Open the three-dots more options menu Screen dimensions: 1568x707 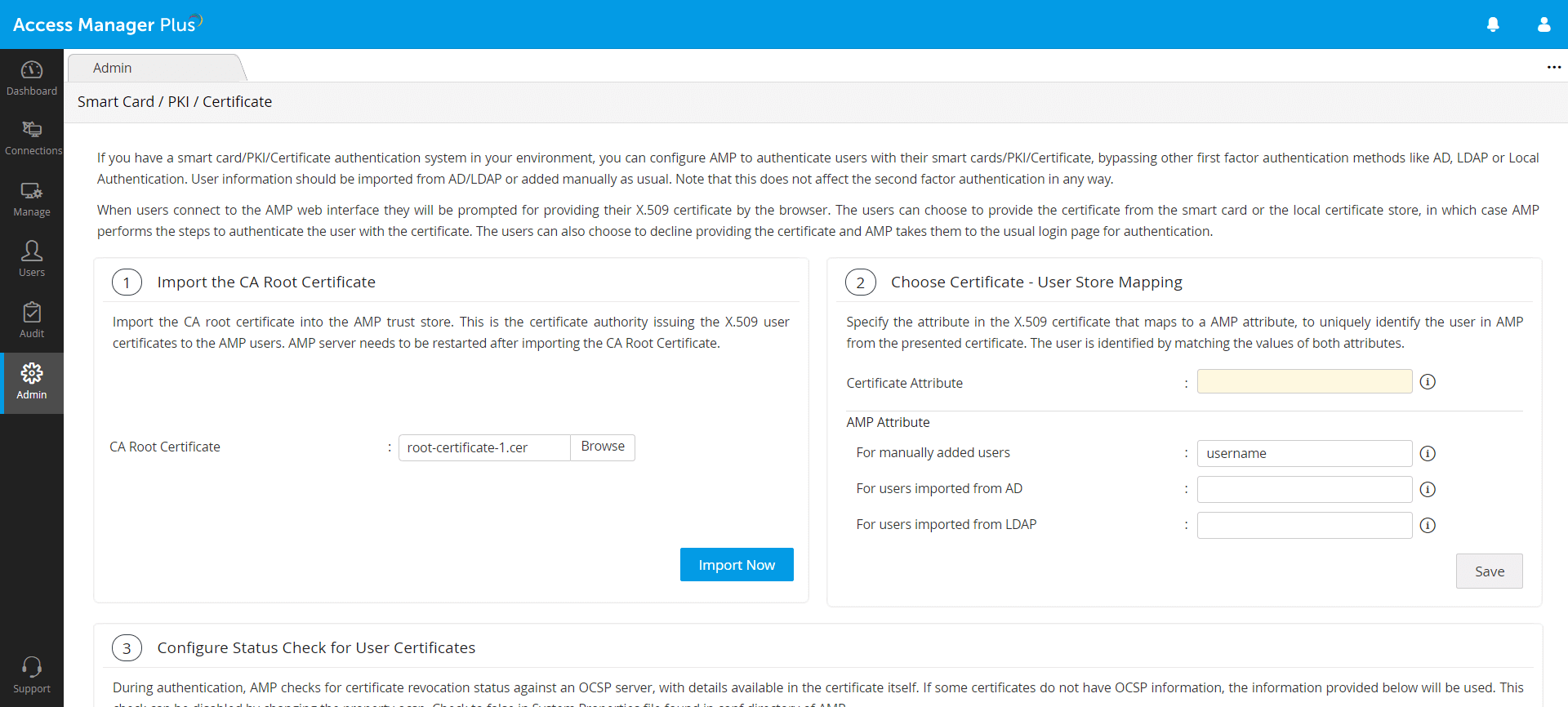tap(1553, 67)
